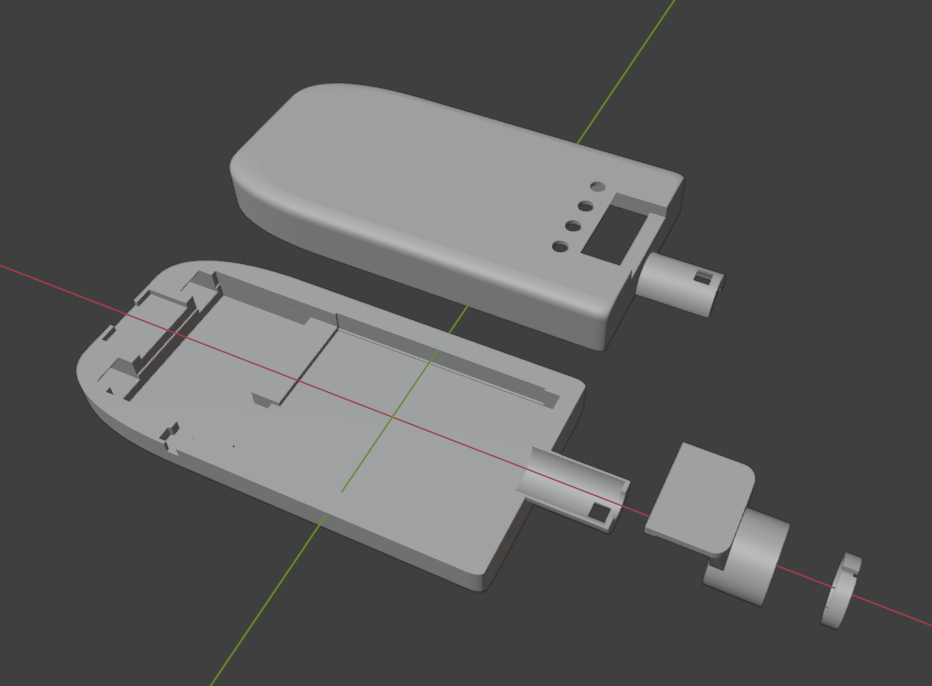Click the second round hole from the top
The image size is (932, 686).
586,207
